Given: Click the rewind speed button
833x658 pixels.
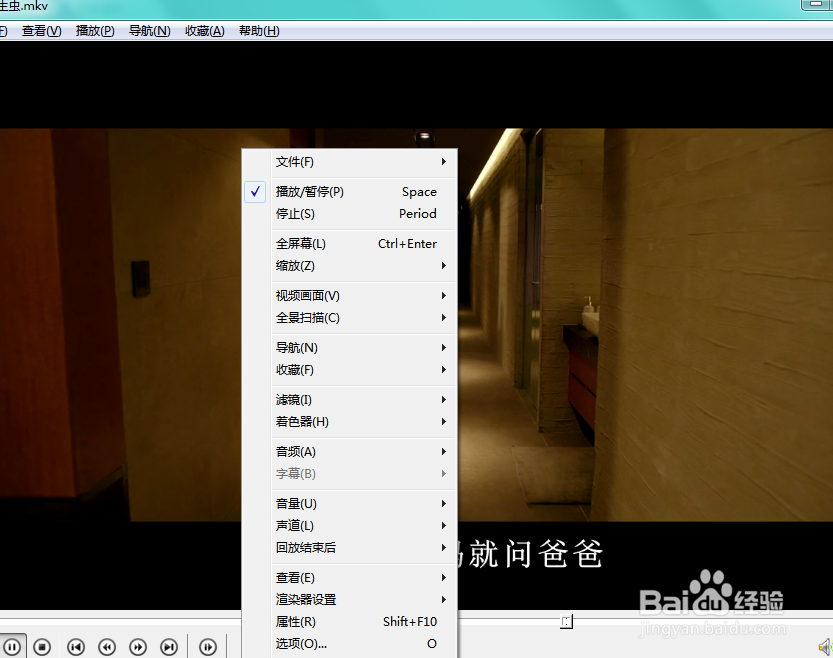Looking at the screenshot, I should 107,647.
